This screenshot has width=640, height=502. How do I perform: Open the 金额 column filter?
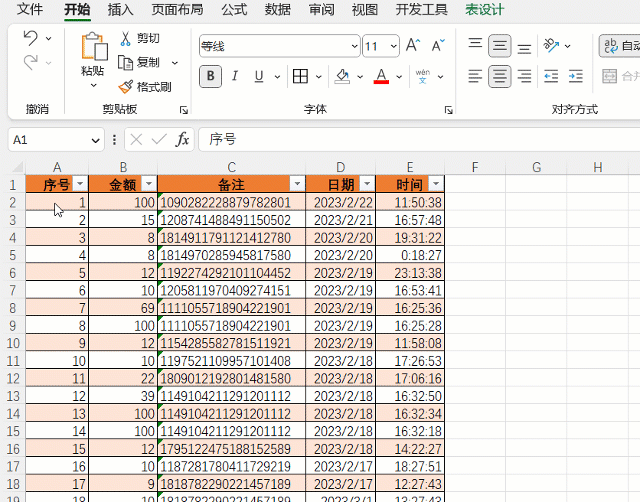coord(149,184)
